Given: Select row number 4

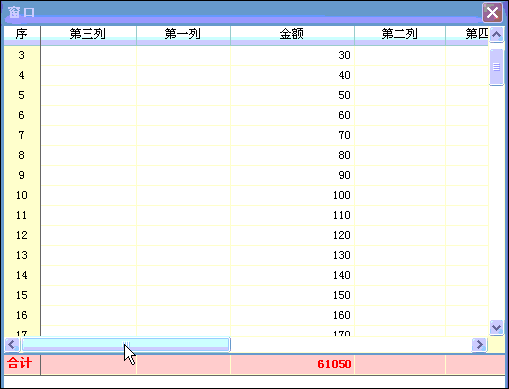Looking at the screenshot, I should pyautogui.click(x=22, y=75).
